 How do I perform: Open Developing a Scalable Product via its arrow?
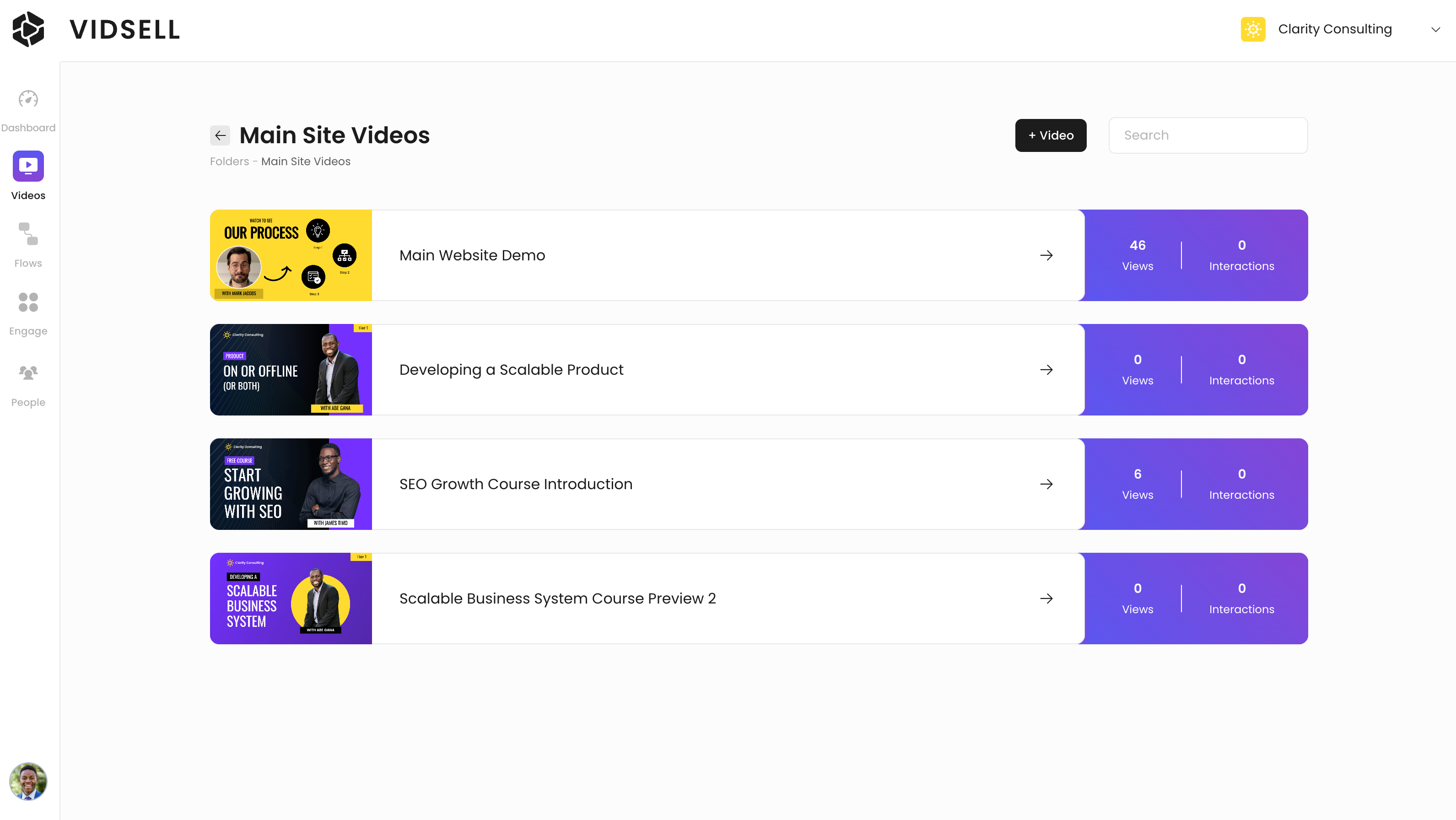(x=1046, y=370)
